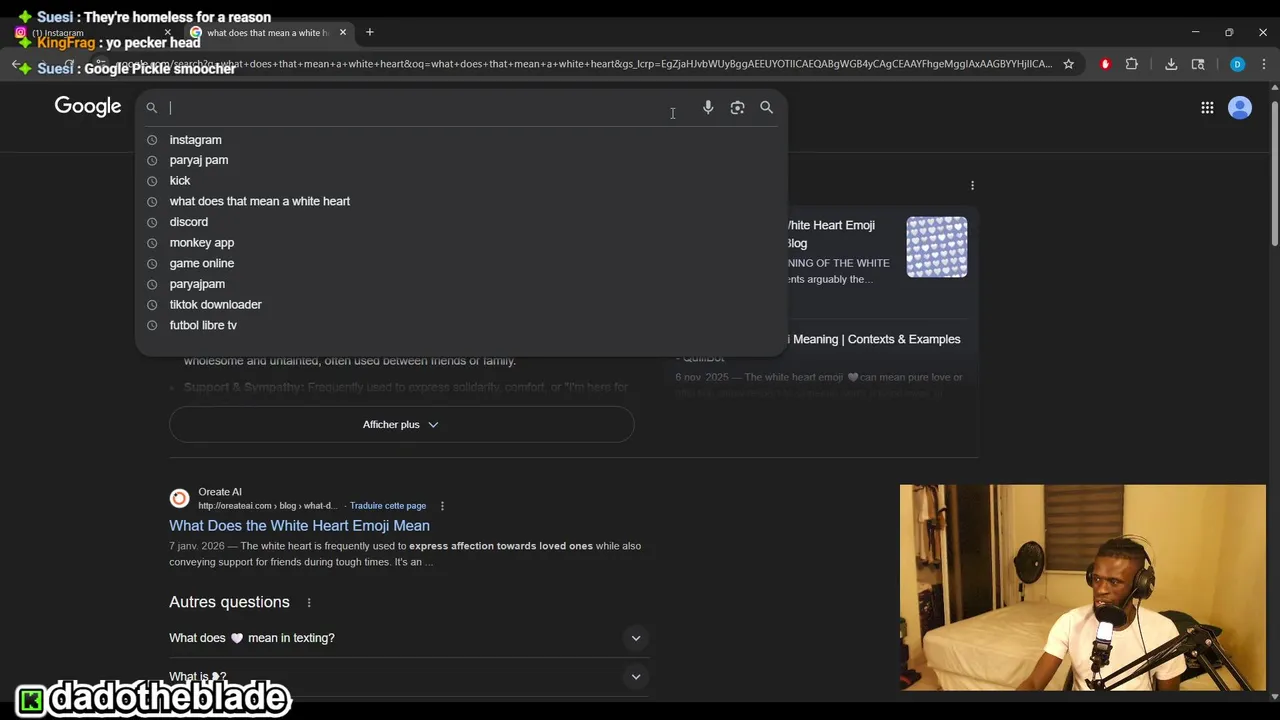
Task: Click 'Traduire cette page' link
Action: [388, 506]
